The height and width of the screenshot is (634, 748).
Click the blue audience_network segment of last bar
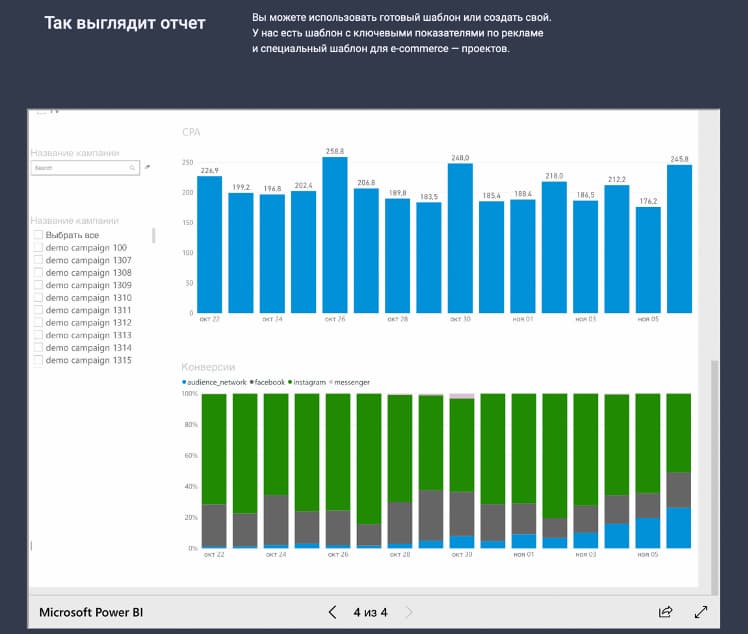[x=679, y=528]
